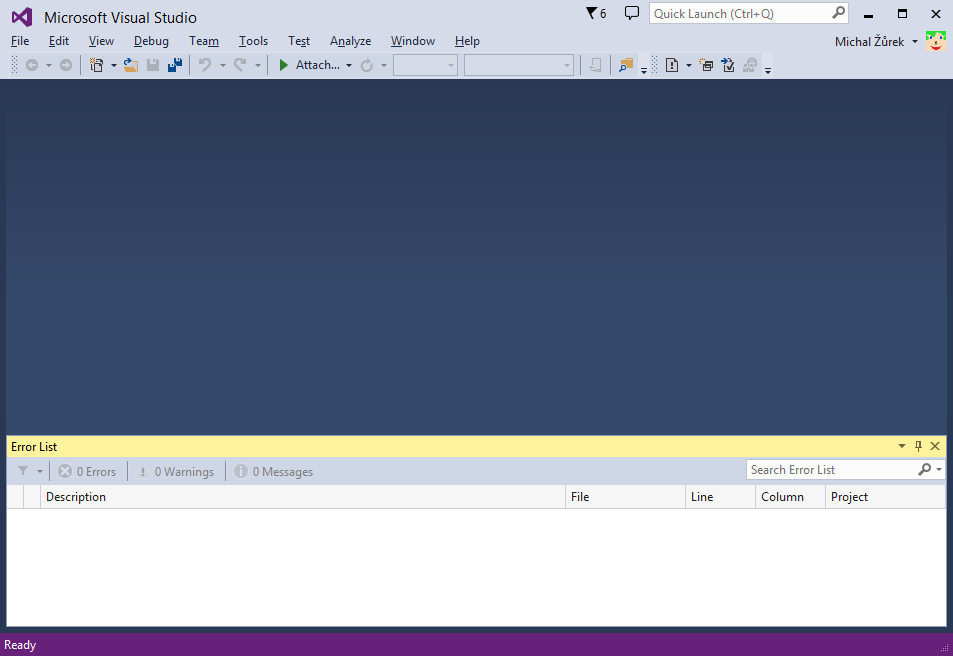The width and height of the screenshot is (953, 656).
Task: Open the Error List window options chevron
Action: pyautogui.click(x=902, y=446)
